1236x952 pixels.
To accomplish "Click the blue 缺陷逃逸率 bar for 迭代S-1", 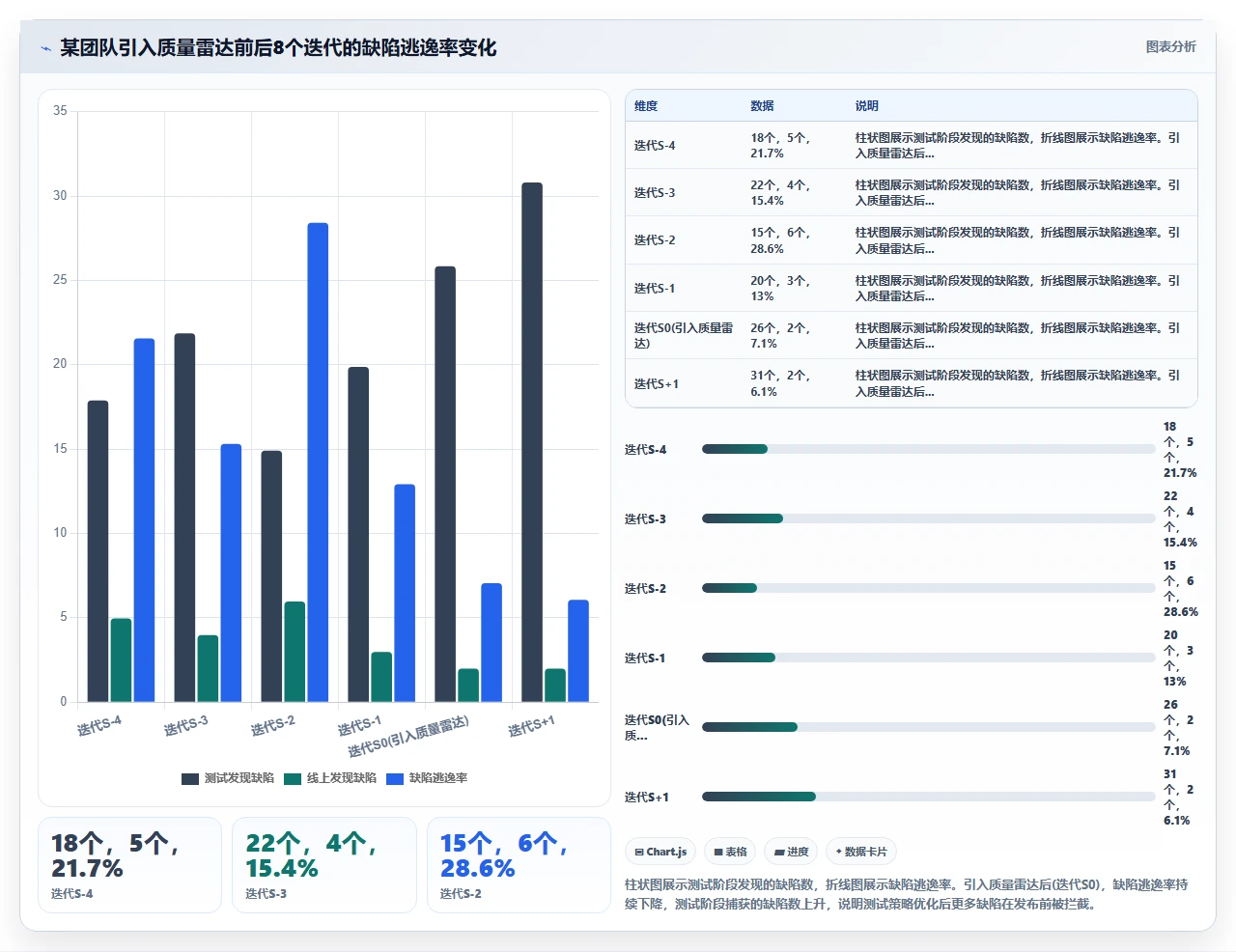I will [405, 593].
